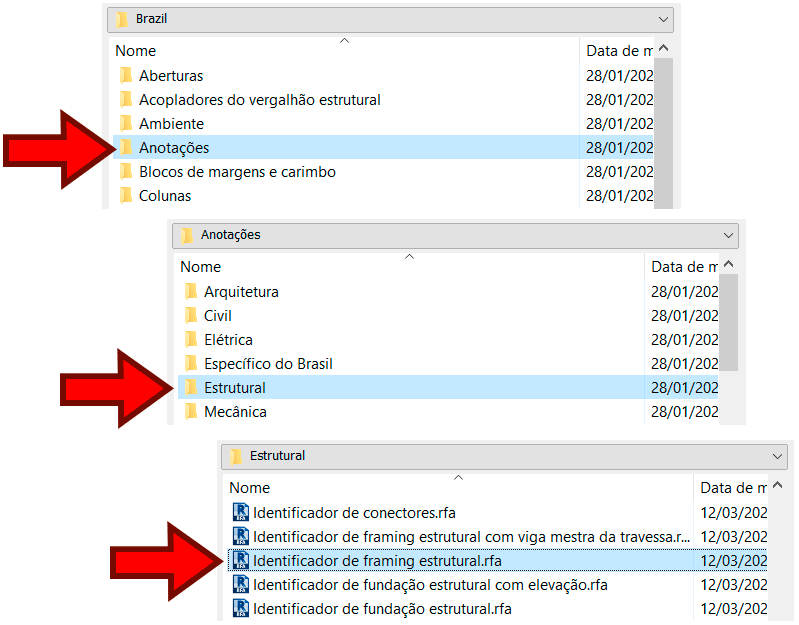Sort by Data column in Anotações list

click(684, 267)
